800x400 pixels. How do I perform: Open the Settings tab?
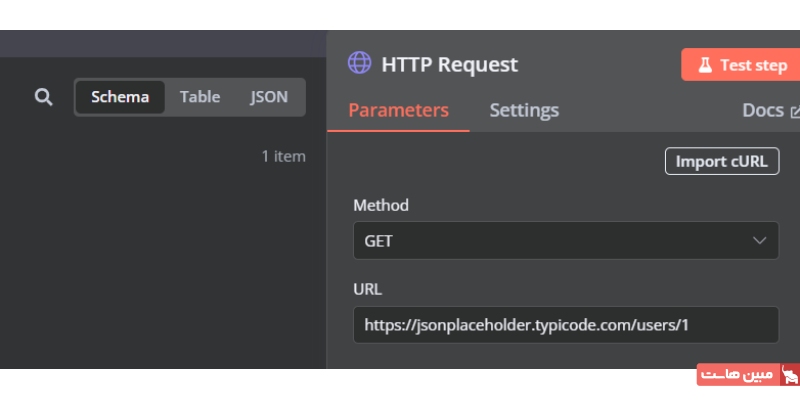tap(524, 111)
